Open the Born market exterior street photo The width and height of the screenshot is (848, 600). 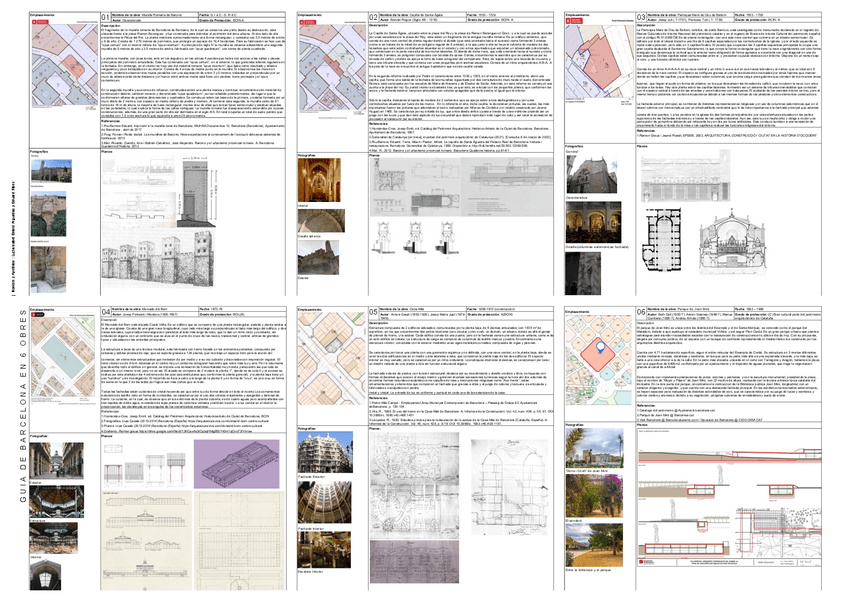point(57,460)
